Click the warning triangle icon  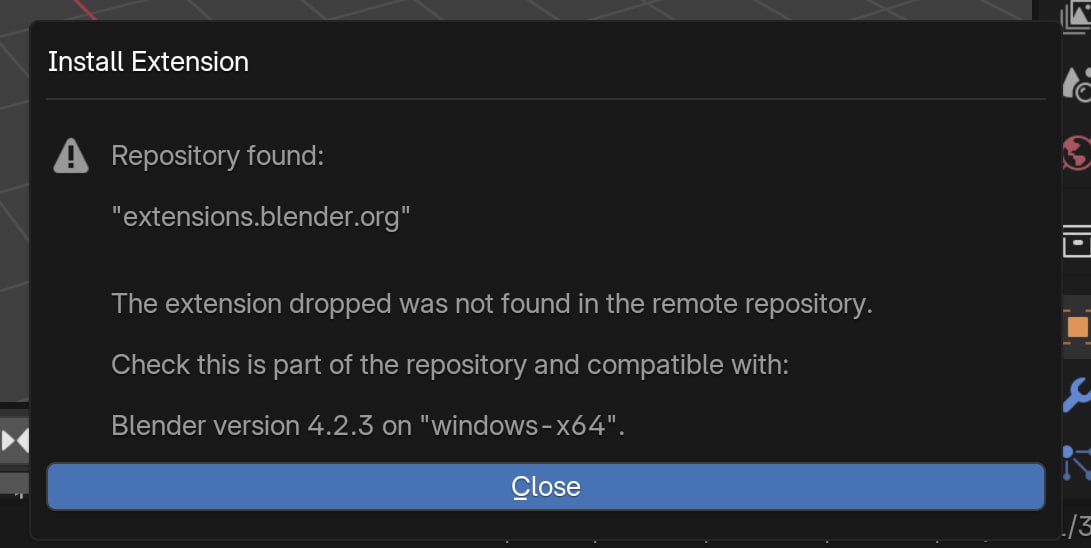click(x=70, y=156)
